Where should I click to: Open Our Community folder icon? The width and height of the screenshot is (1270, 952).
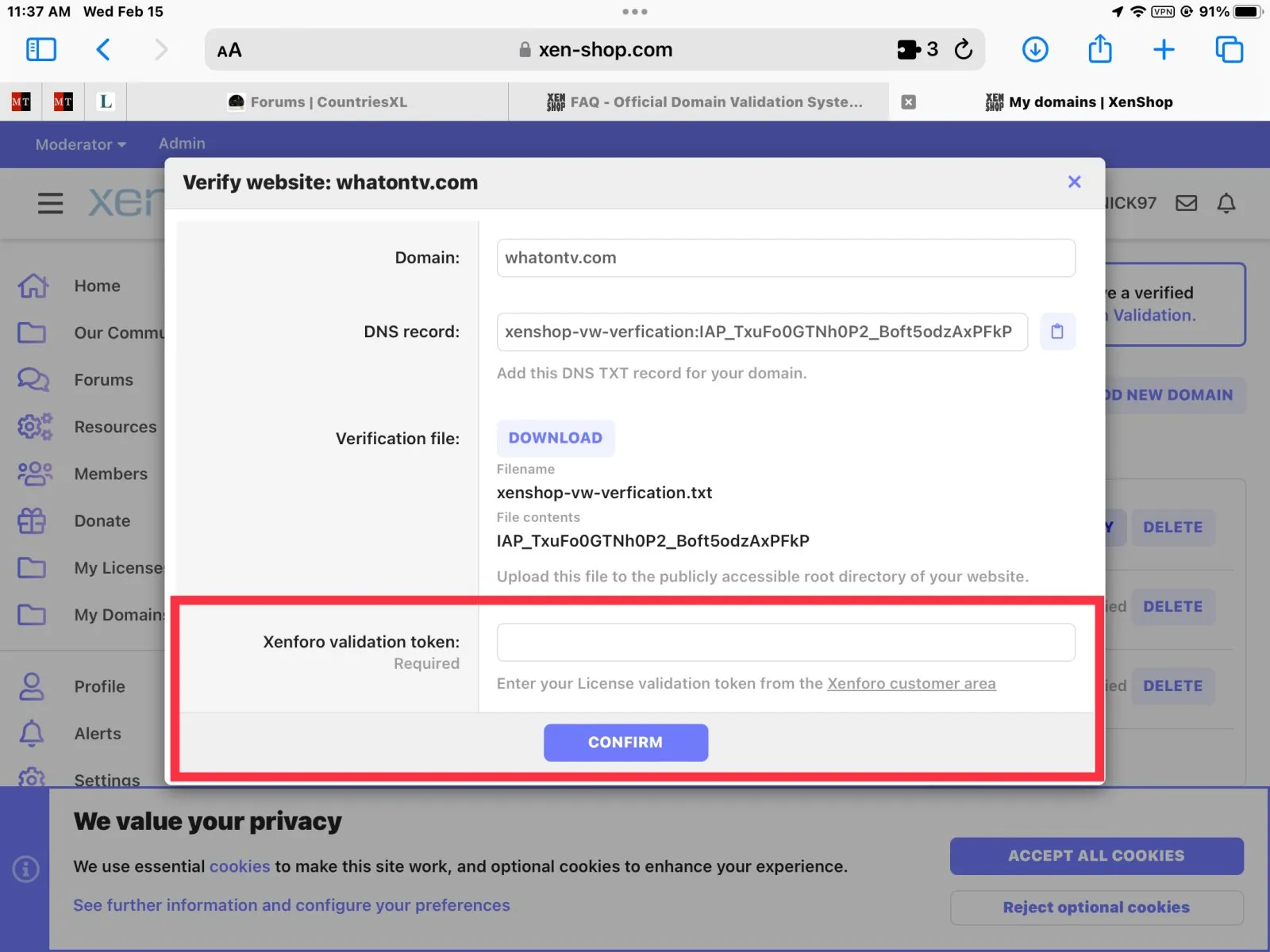click(32, 332)
